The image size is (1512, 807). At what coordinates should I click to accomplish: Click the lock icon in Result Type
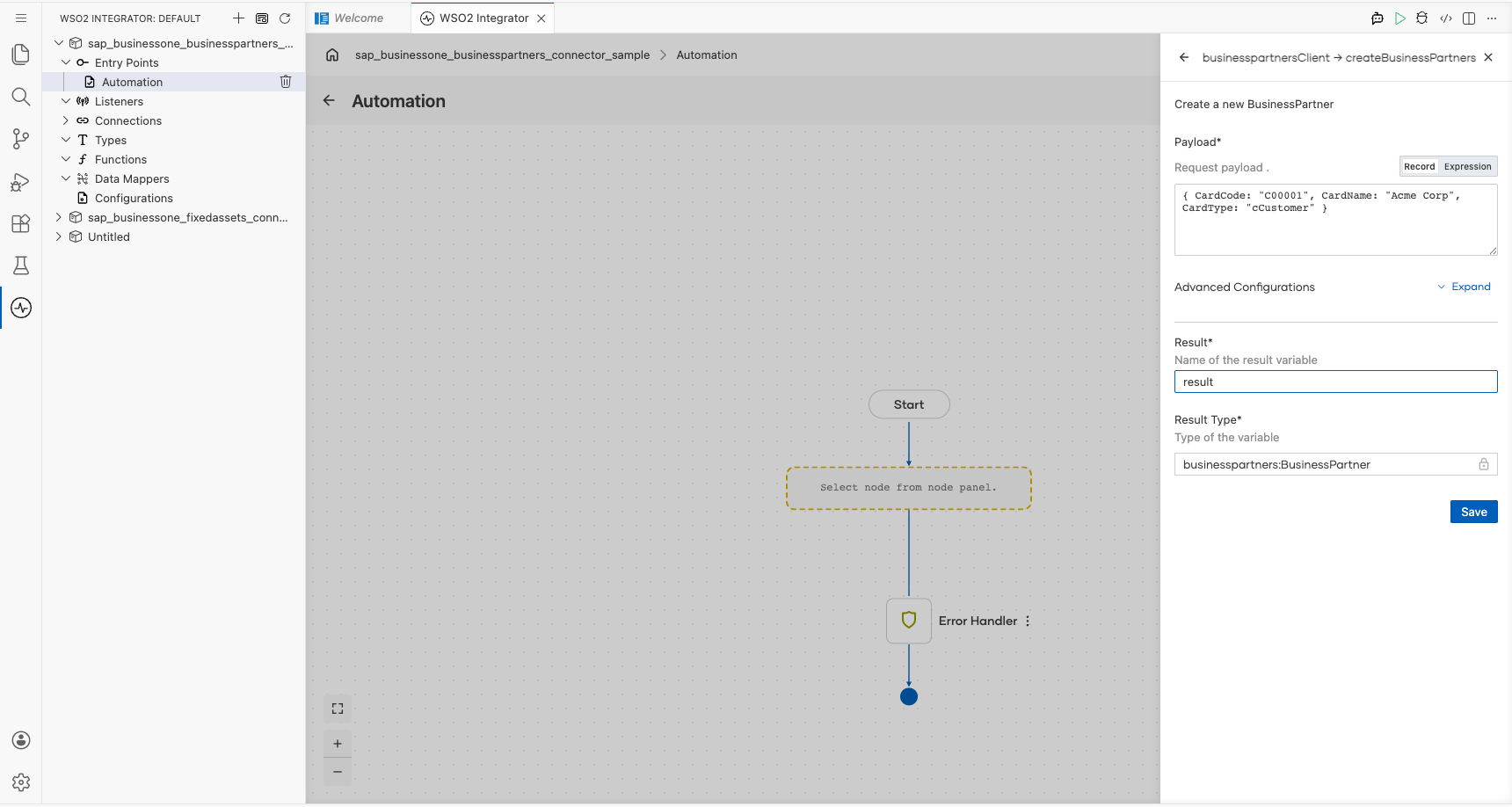pyautogui.click(x=1484, y=464)
